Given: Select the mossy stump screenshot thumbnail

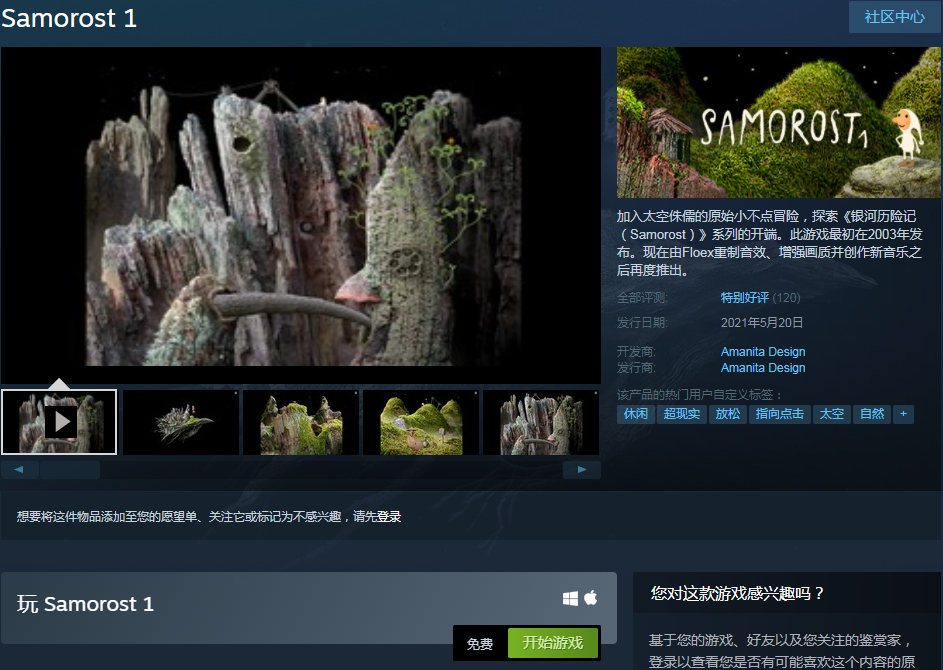Looking at the screenshot, I should 301,422.
